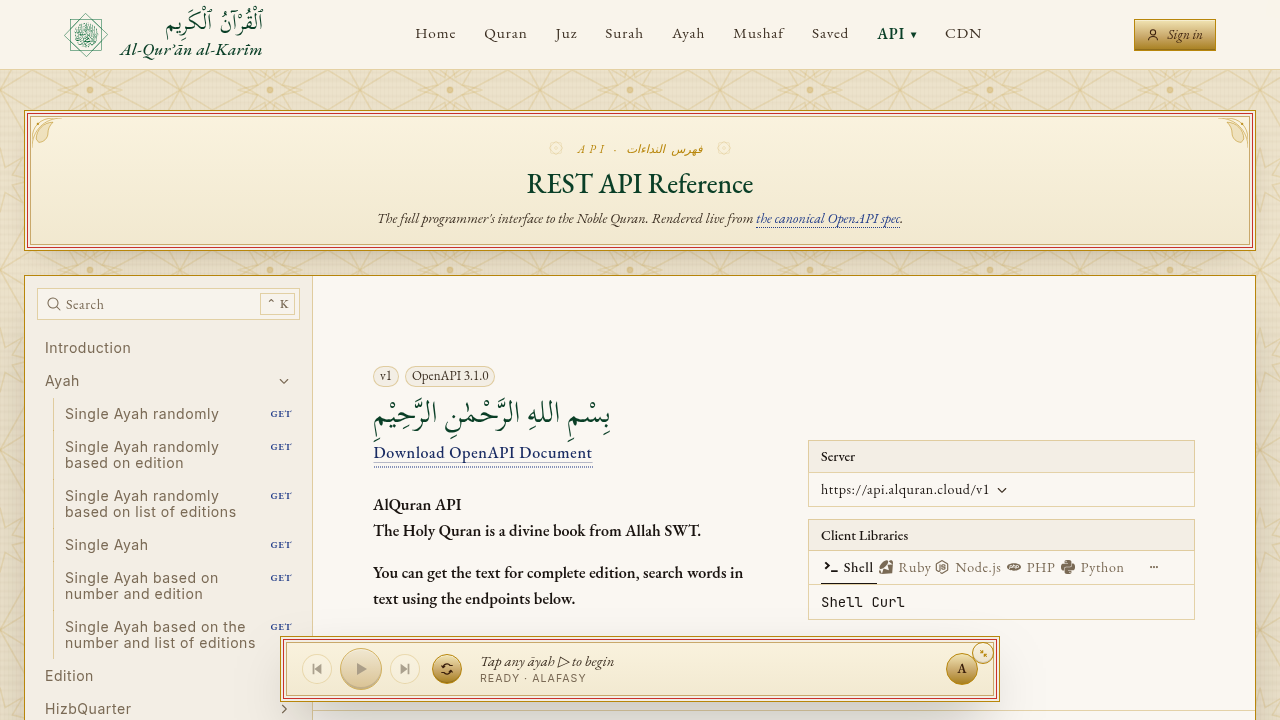Click the Al-Qur'an al-Karim logo emblem

86,35
